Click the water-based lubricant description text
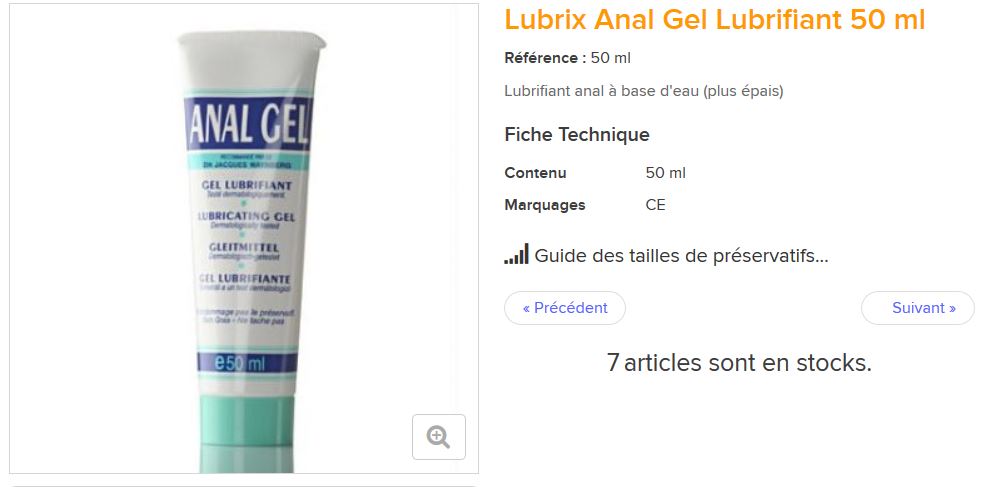The image size is (990, 487). click(x=644, y=91)
